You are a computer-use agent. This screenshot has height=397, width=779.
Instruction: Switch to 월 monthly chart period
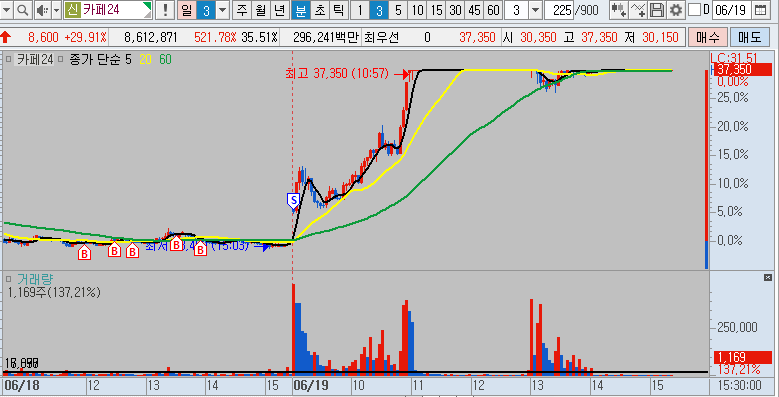point(261,10)
